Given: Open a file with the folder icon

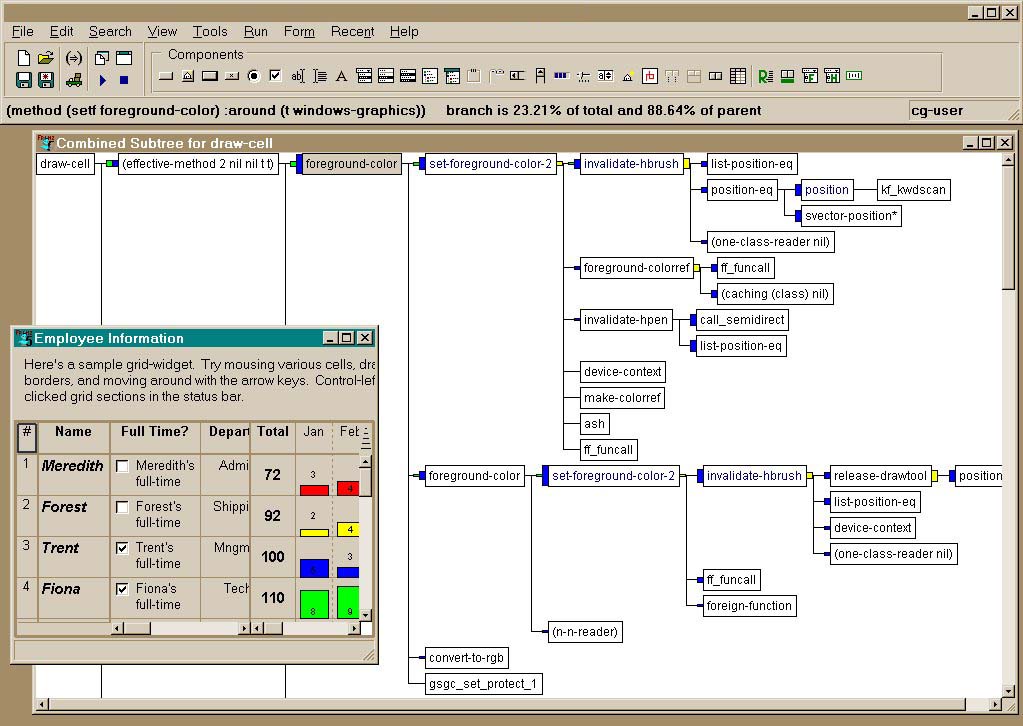Looking at the screenshot, I should point(46,58).
